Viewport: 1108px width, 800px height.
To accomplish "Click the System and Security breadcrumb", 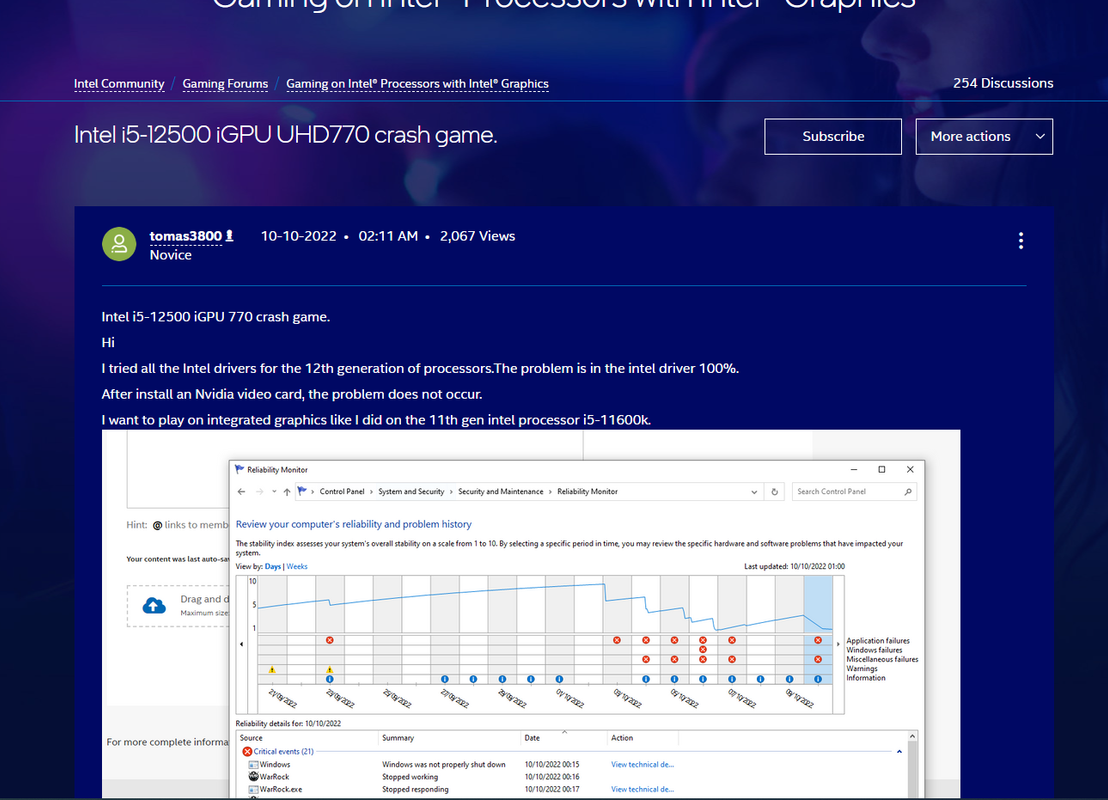I will coord(411,492).
